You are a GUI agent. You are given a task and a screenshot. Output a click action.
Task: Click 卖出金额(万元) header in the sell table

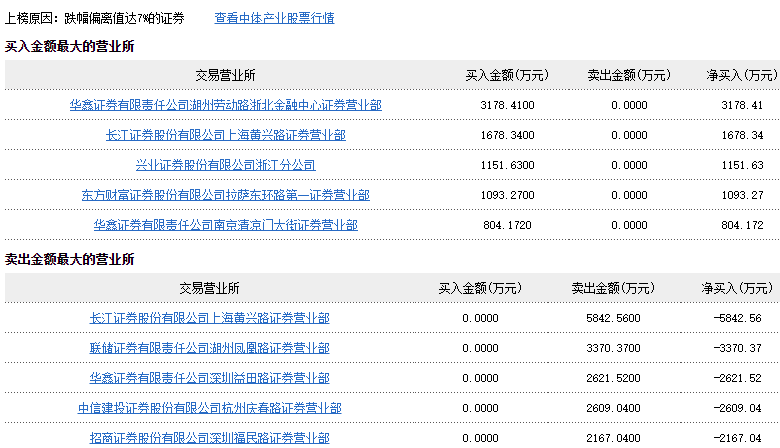coord(613,288)
